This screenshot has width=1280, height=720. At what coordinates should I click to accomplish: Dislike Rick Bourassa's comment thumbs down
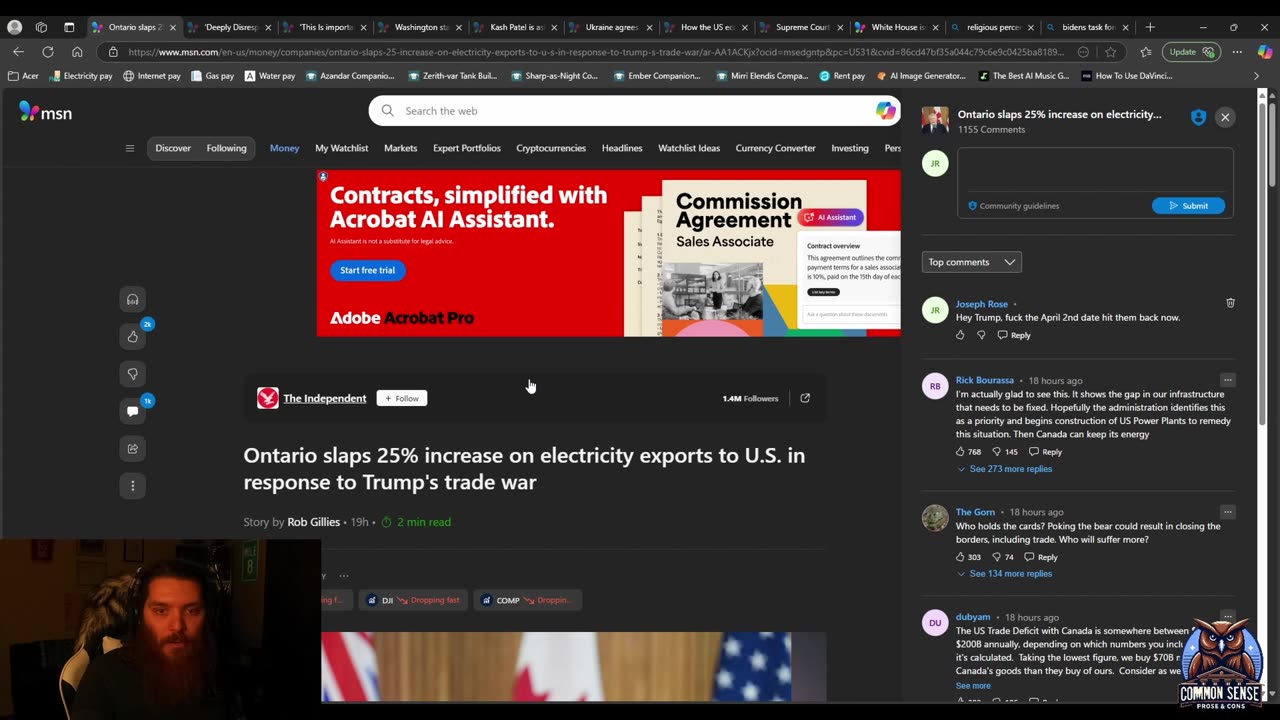click(x=996, y=452)
